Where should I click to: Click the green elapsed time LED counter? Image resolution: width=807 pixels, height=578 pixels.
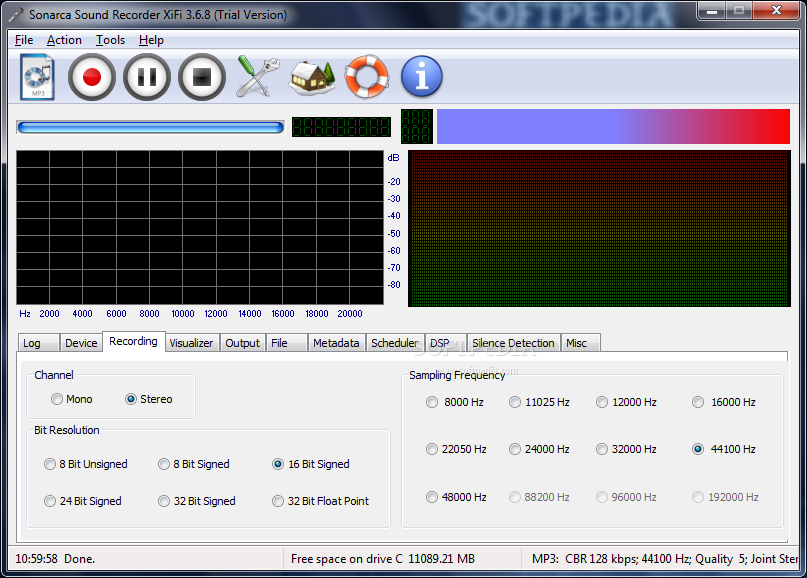(341, 127)
